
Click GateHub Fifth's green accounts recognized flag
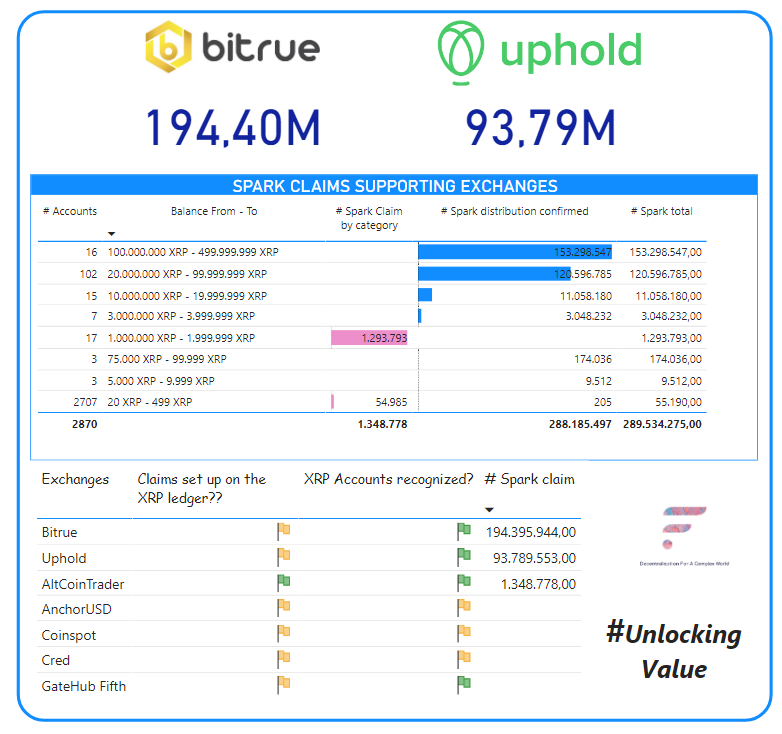pyautogui.click(x=464, y=685)
